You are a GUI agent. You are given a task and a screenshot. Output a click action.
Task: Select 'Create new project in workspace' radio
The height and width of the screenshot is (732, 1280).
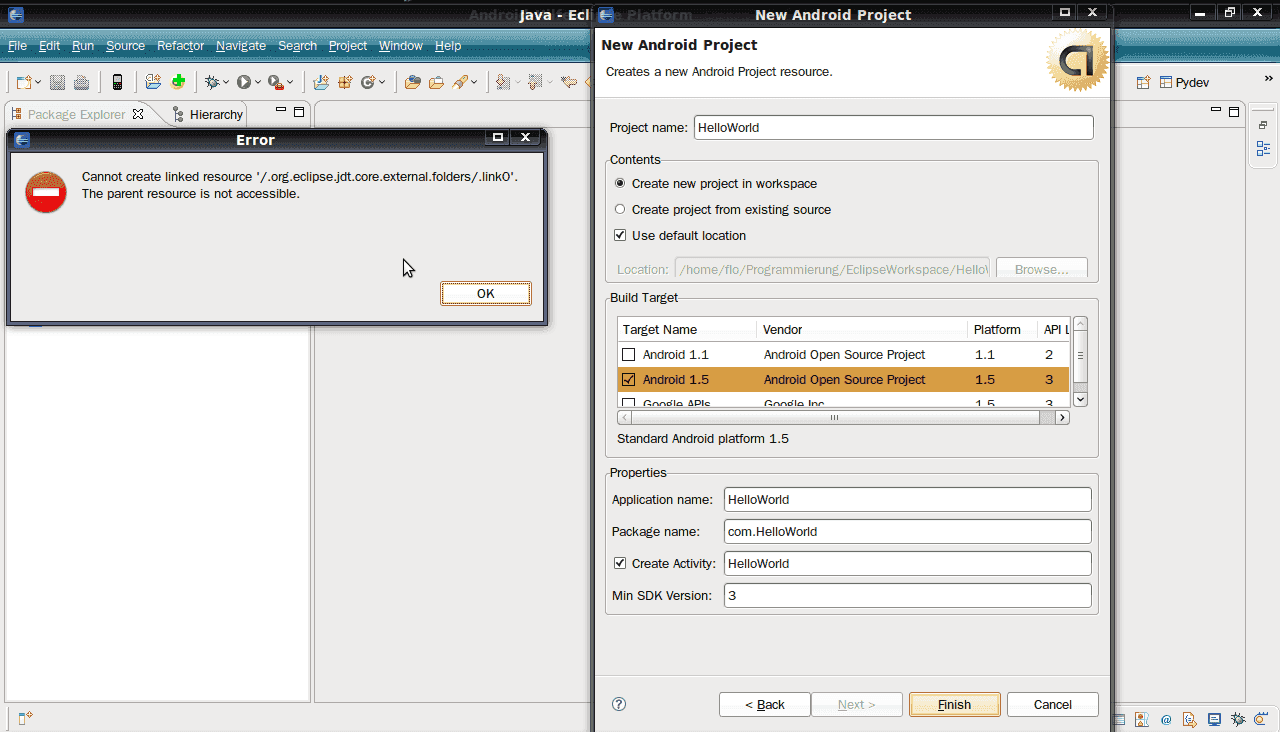[x=620, y=184]
